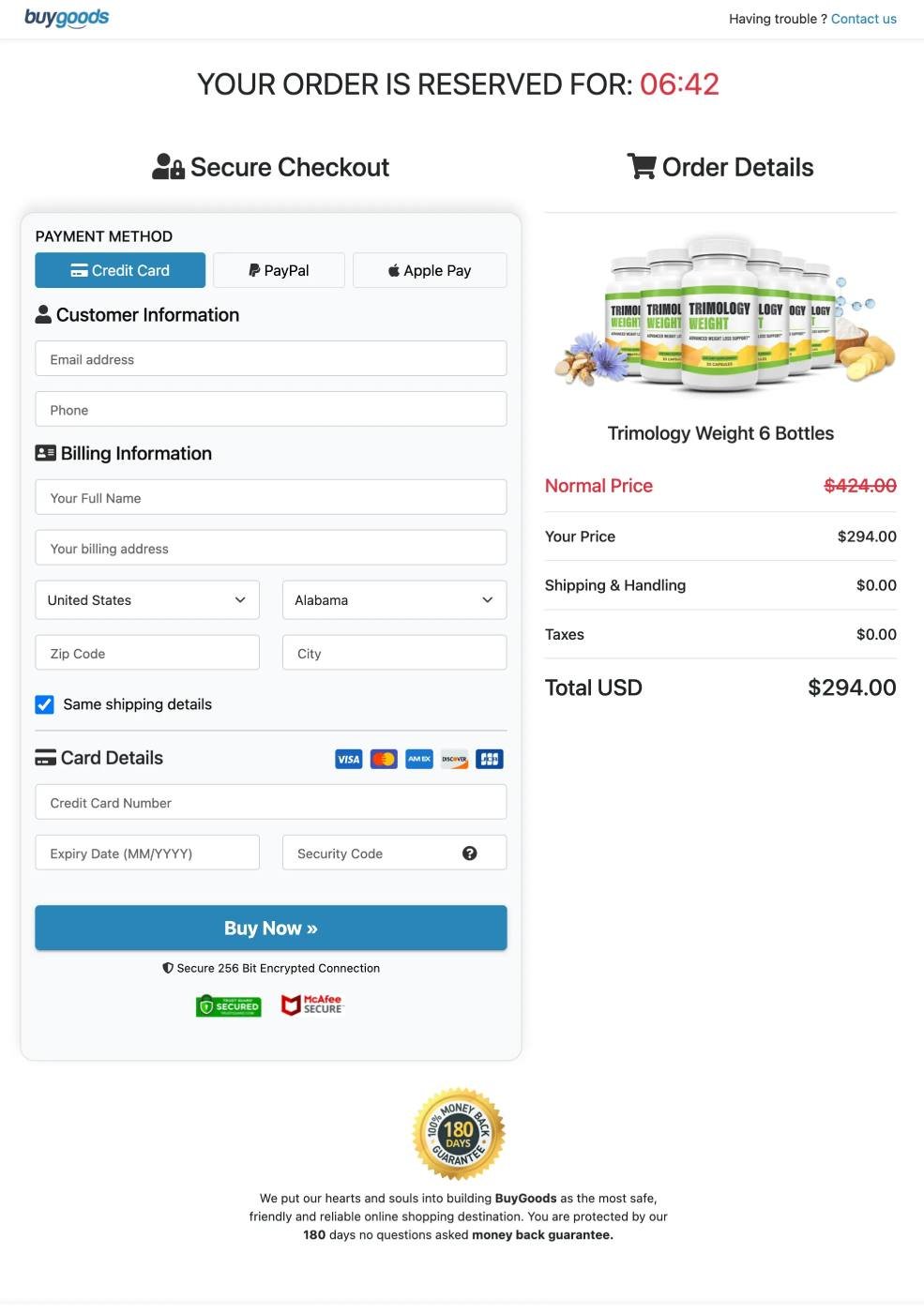Open the Alabama state dropdown
The image size is (924, 1314).
[x=394, y=599]
